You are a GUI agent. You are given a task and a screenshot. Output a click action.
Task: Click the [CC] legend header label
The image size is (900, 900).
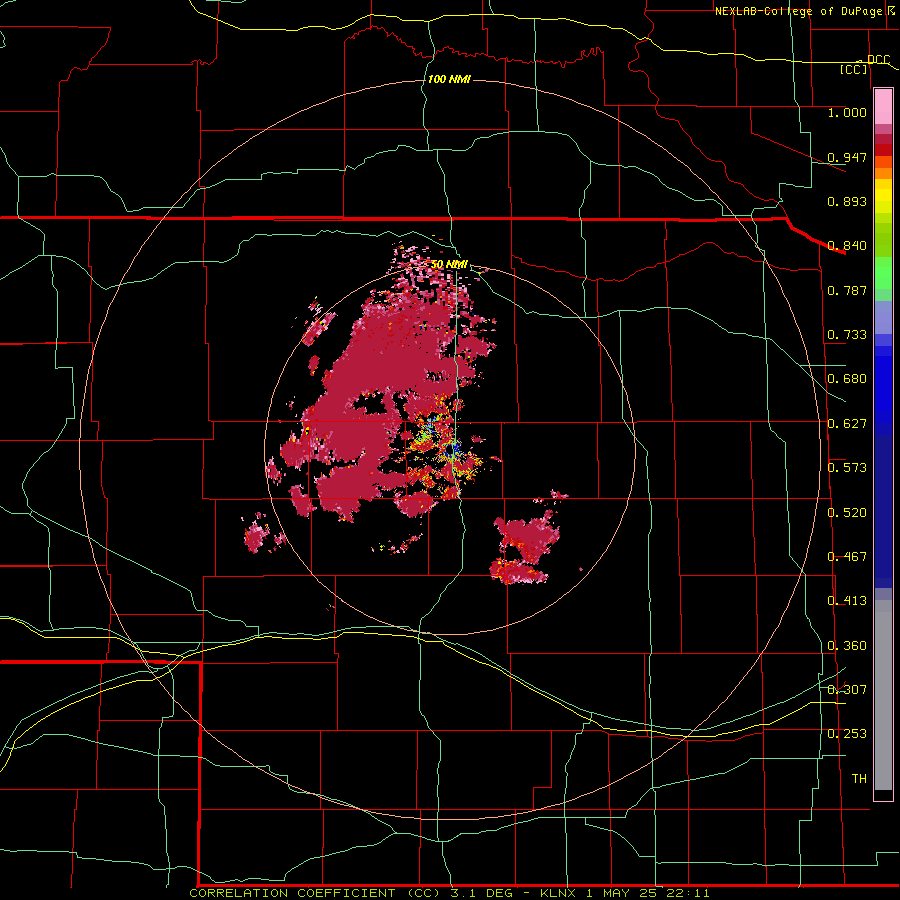click(x=854, y=69)
